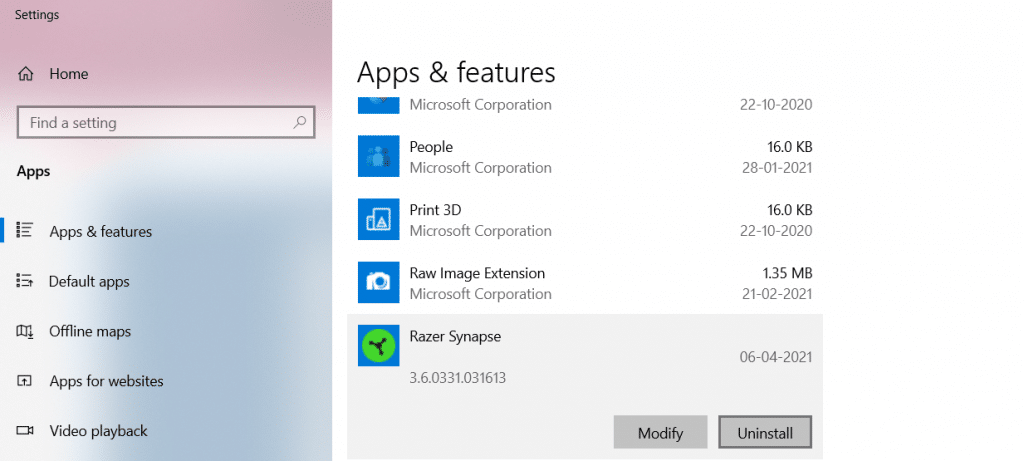Click the Razer Synapse green icon

point(378,345)
